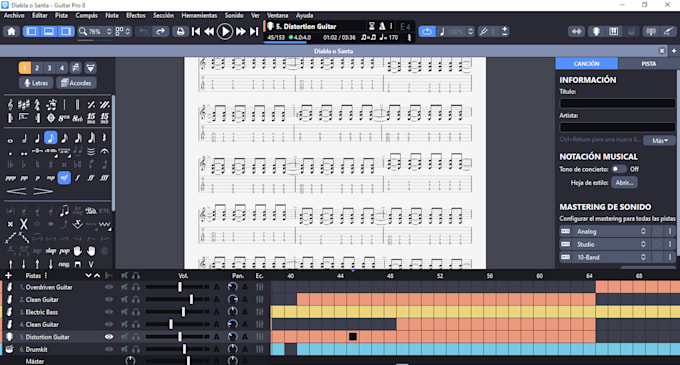Viewport: 680px width, 365px height.
Task: Apply the fermata symbol
Action: pos(104,151)
